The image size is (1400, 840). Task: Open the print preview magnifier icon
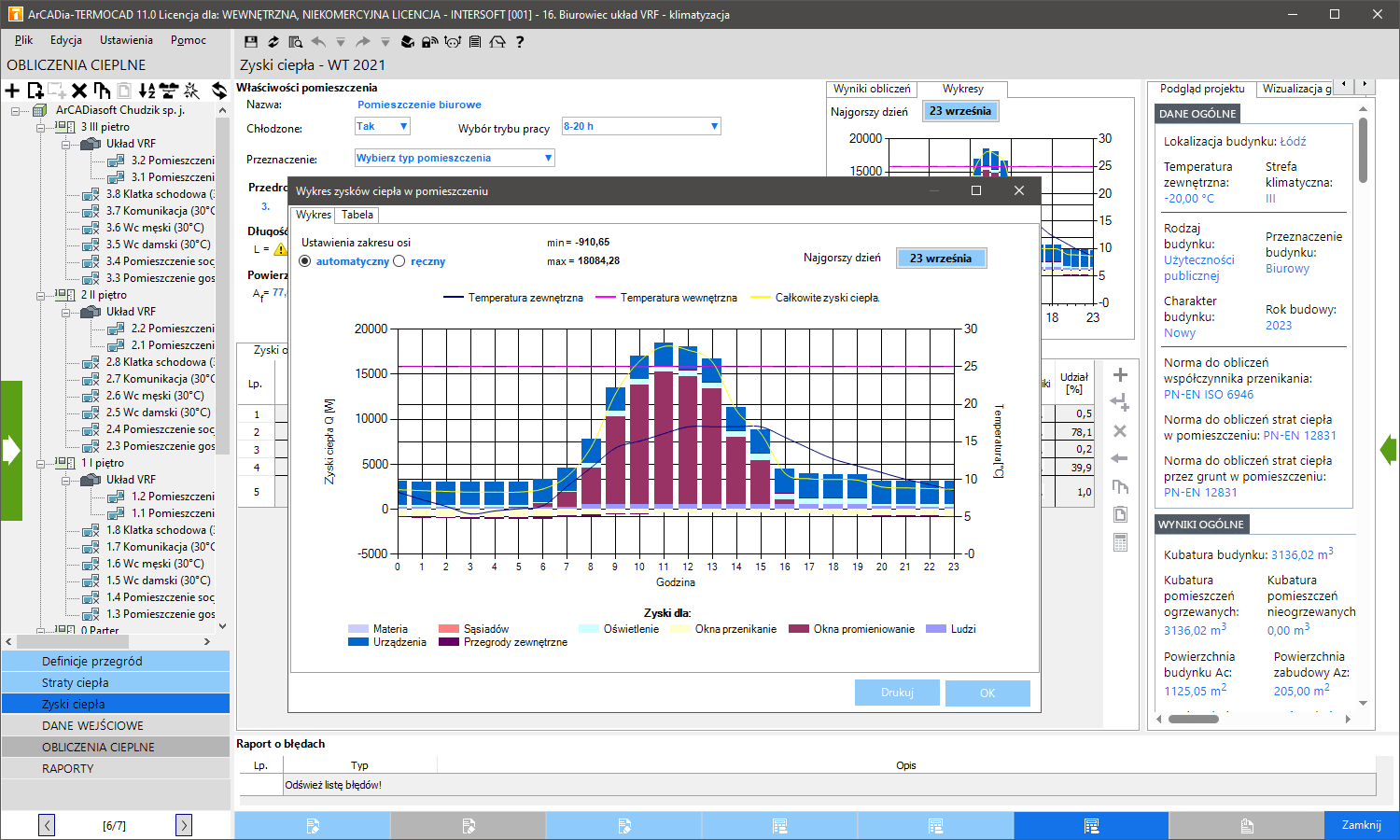tap(295, 41)
